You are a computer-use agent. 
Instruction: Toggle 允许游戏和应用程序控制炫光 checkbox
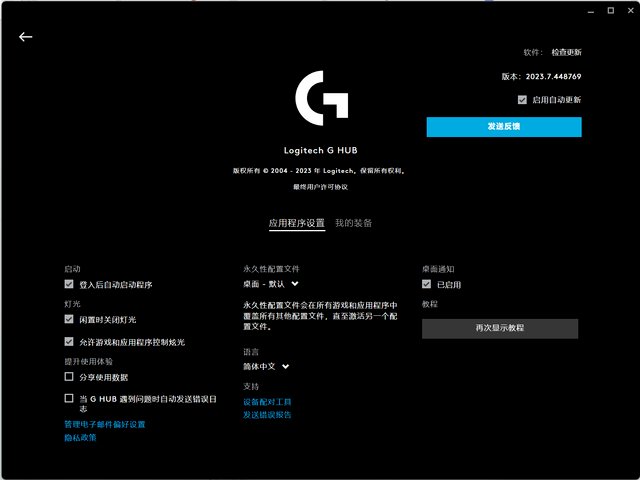point(69,342)
